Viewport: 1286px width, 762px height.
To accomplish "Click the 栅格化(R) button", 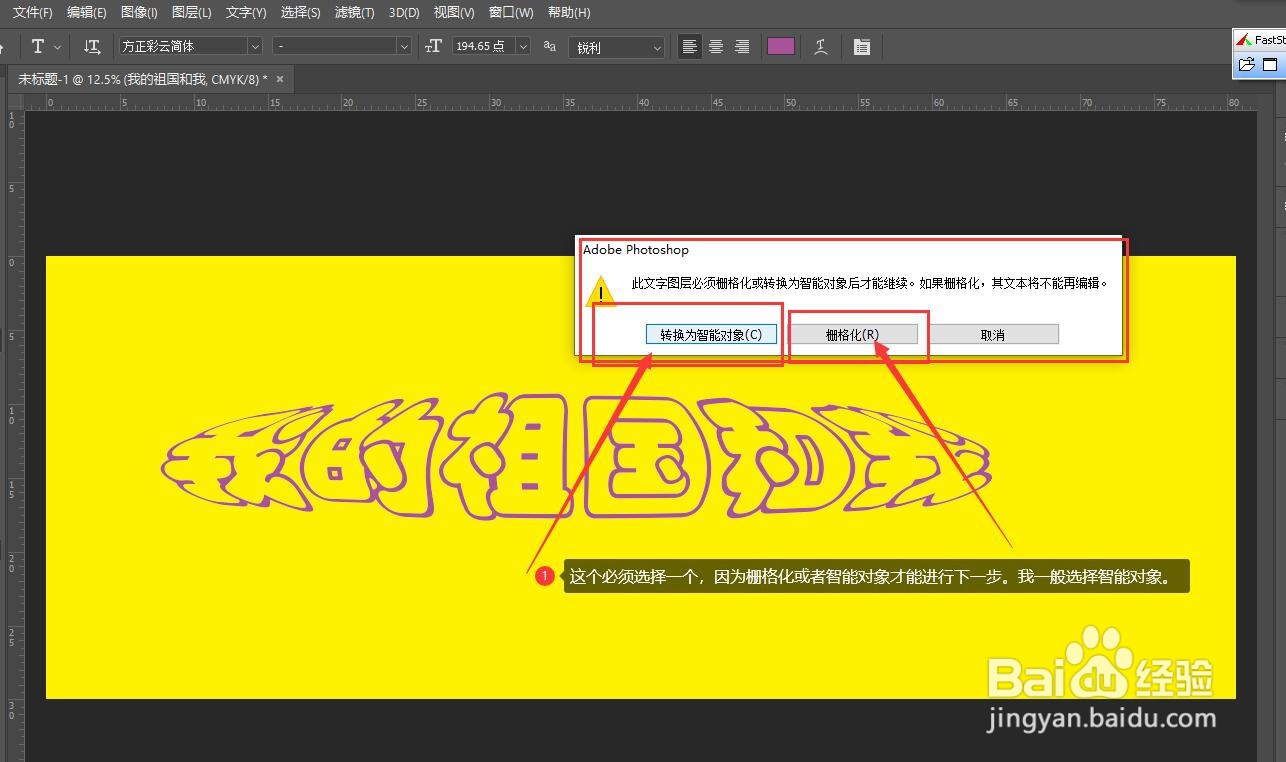I will pos(852,335).
